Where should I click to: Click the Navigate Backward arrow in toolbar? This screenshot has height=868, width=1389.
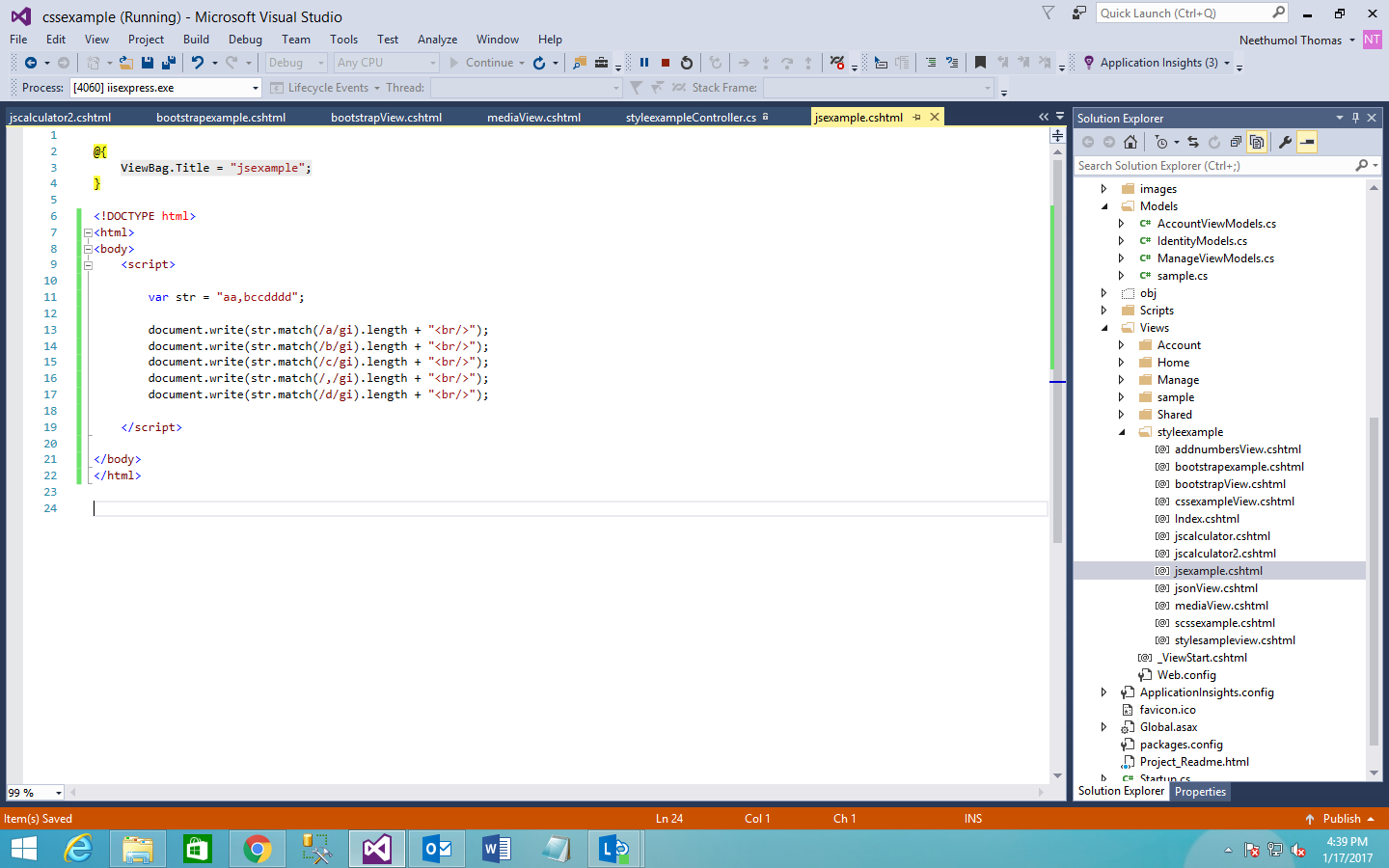[31, 63]
